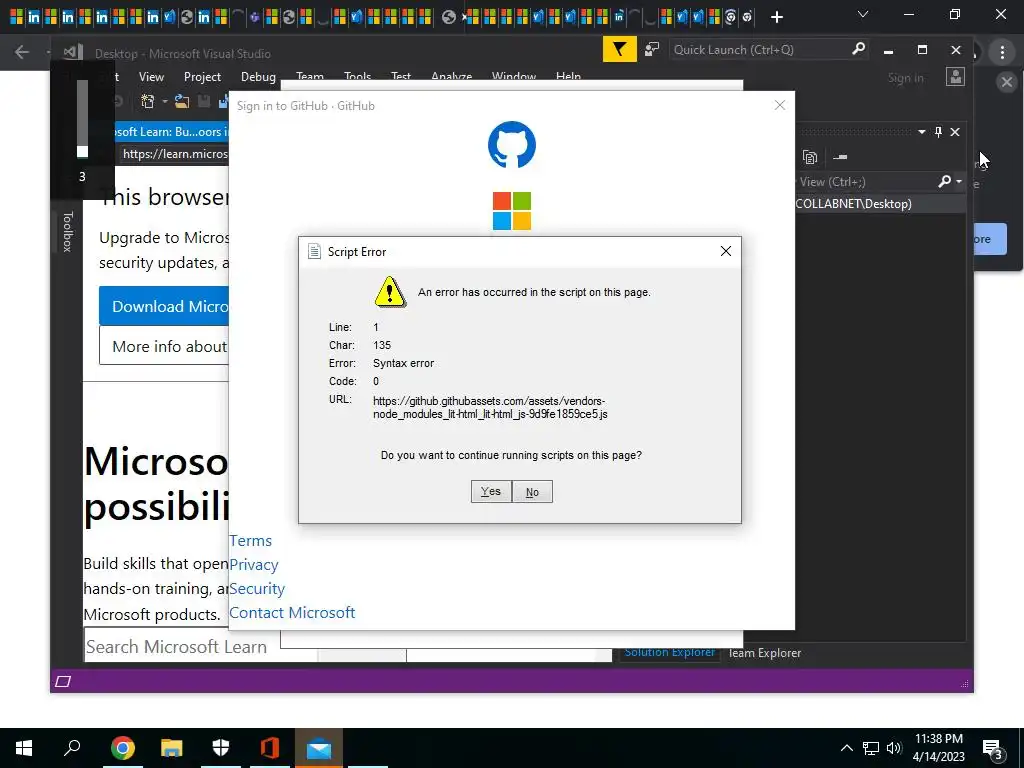Toggle the Solution Explorer auto-hide pin
This screenshot has height=768, width=1024.
point(938,132)
